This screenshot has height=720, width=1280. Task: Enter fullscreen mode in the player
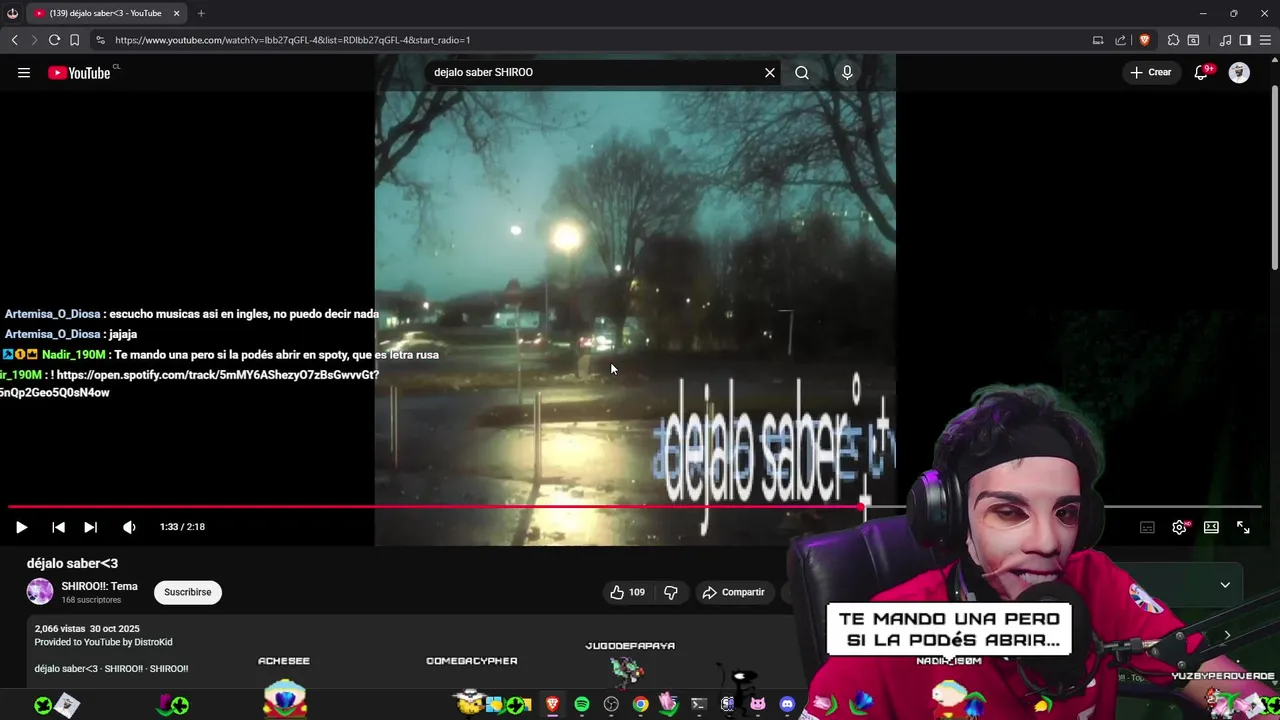point(1243,527)
